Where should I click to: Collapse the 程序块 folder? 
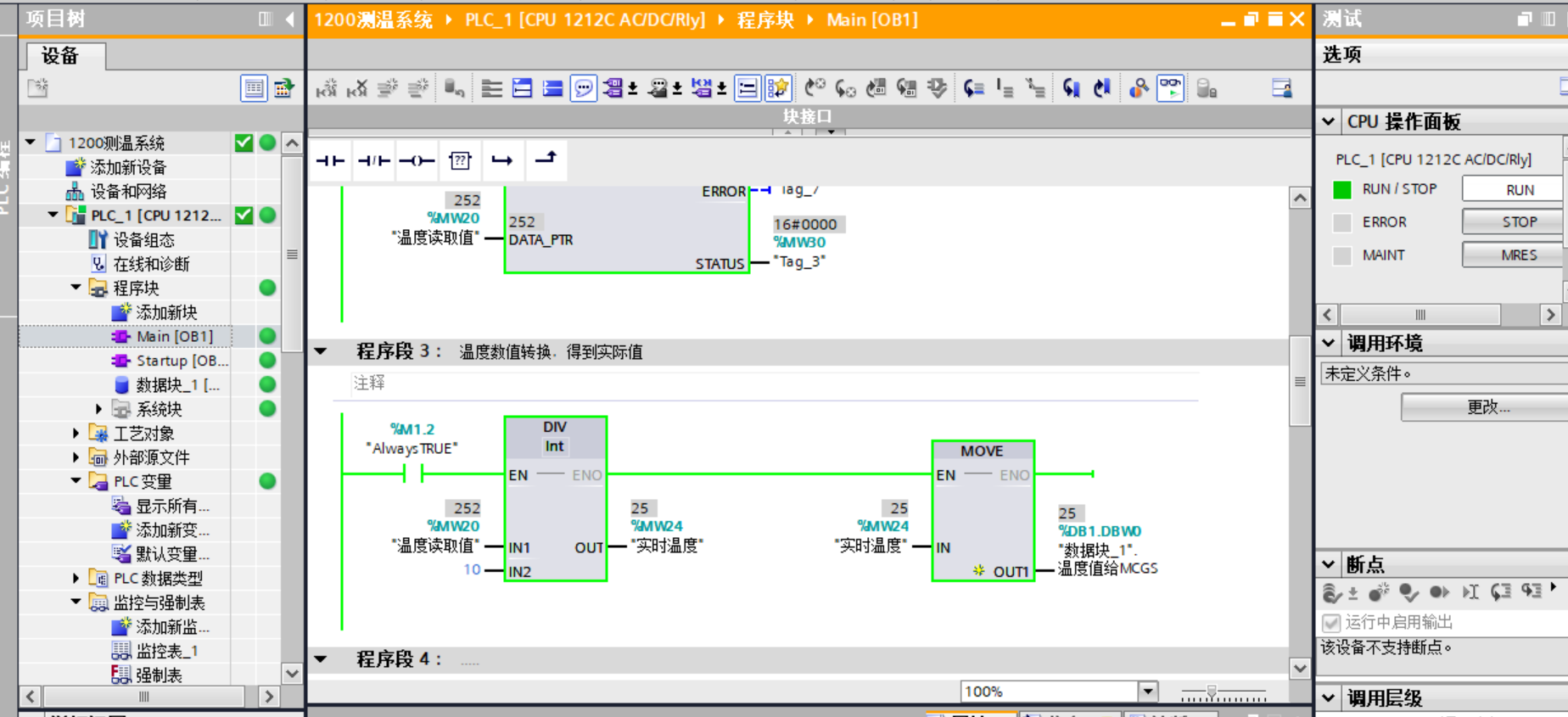point(76,288)
